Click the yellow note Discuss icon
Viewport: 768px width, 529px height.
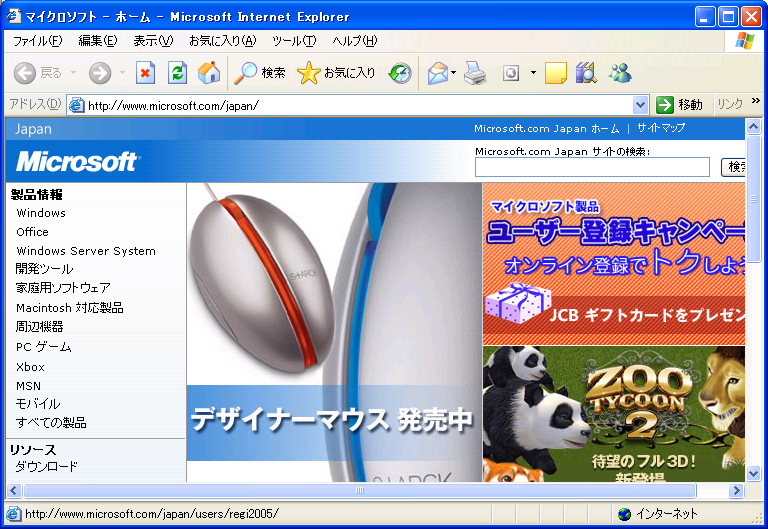(555, 73)
